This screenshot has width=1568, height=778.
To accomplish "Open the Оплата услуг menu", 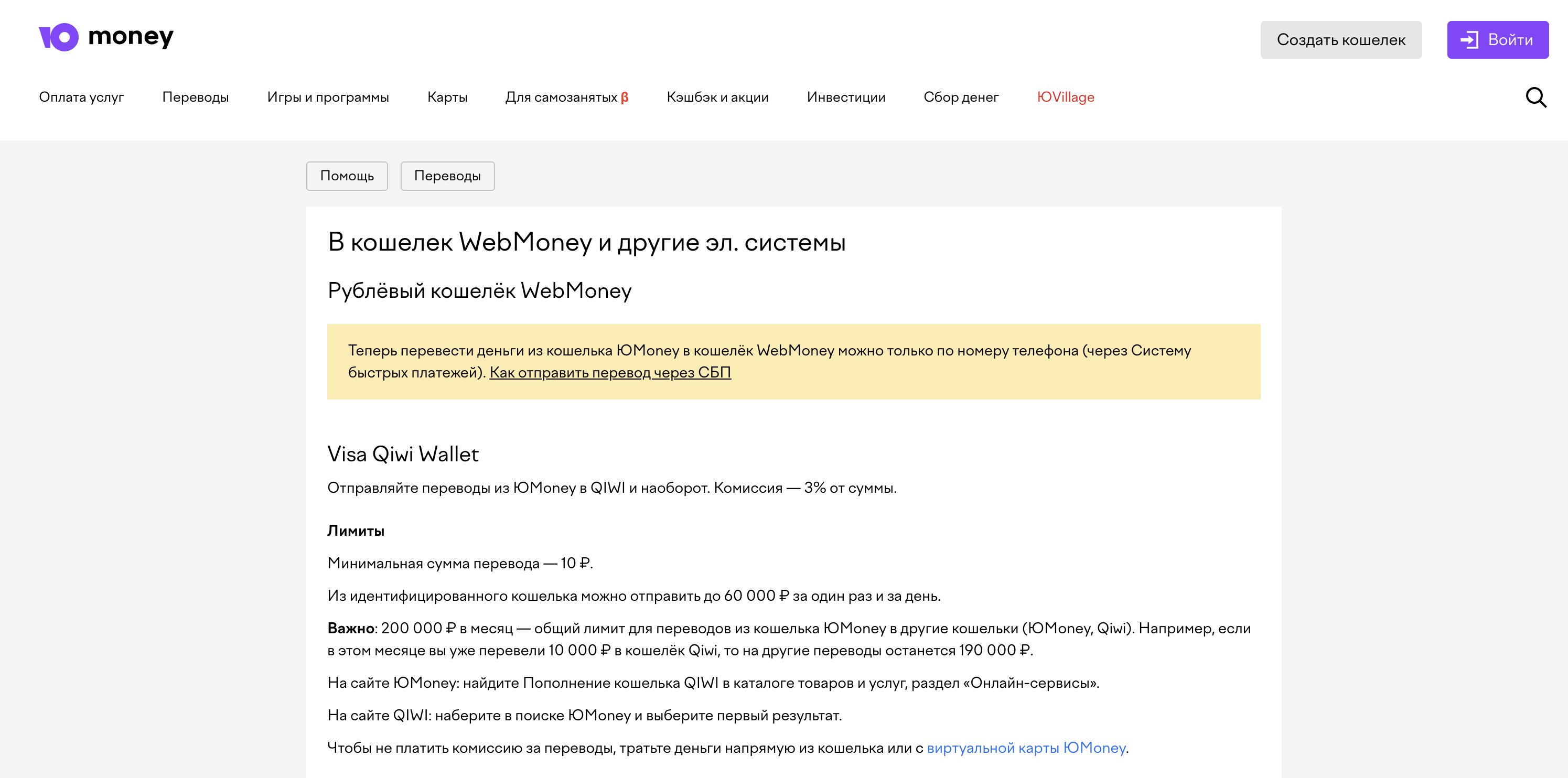I will [82, 98].
